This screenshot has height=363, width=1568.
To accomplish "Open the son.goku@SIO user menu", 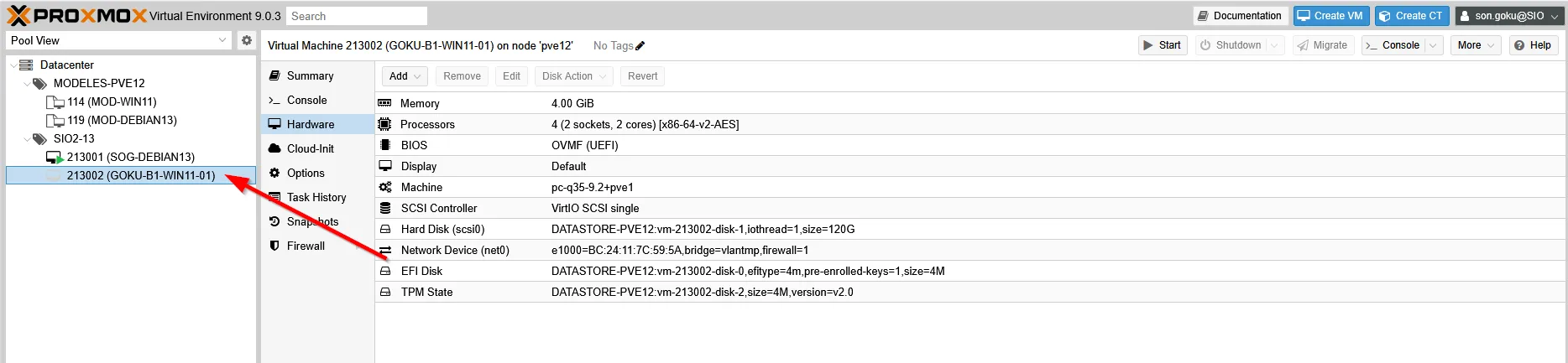I will (1508, 16).
